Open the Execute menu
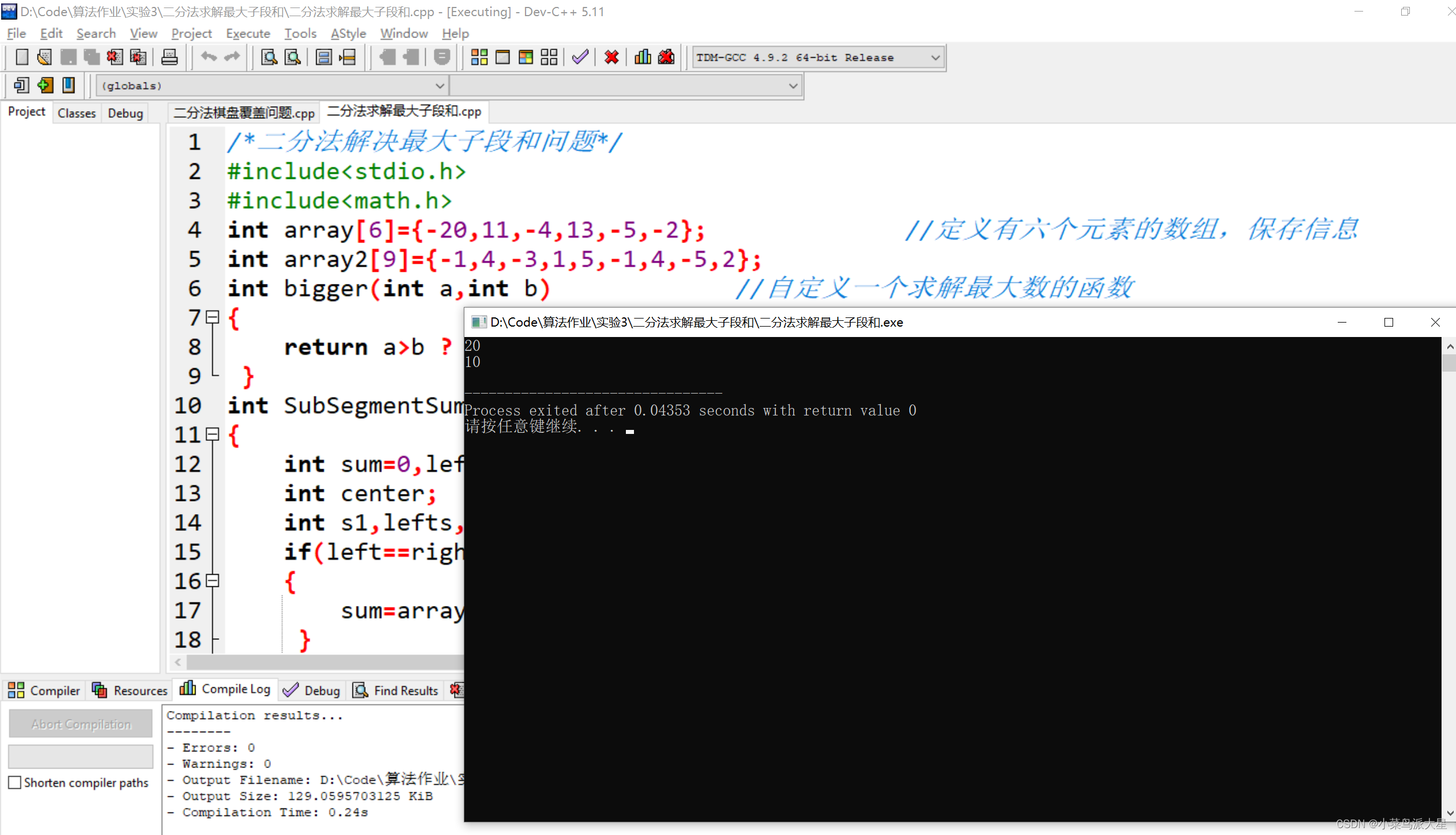The height and width of the screenshot is (835, 1456). [x=248, y=33]
